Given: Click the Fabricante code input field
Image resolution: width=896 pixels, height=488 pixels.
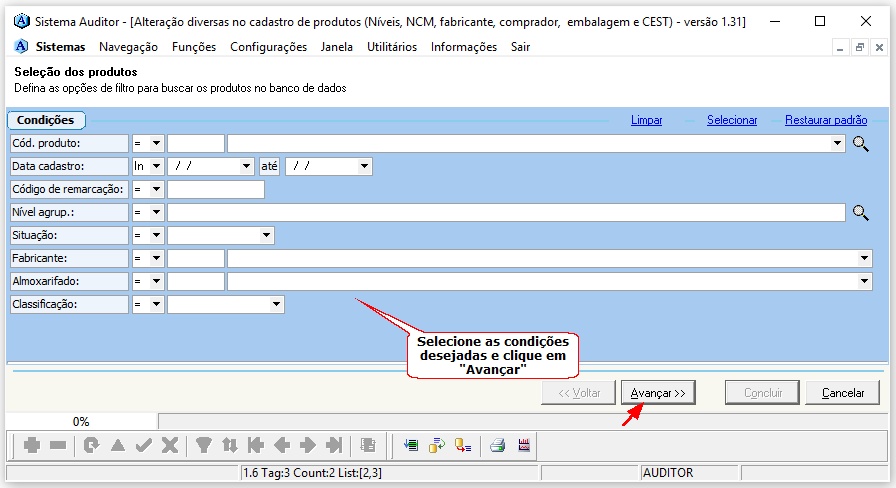Looking at the screenshot, I should point(195,258).
